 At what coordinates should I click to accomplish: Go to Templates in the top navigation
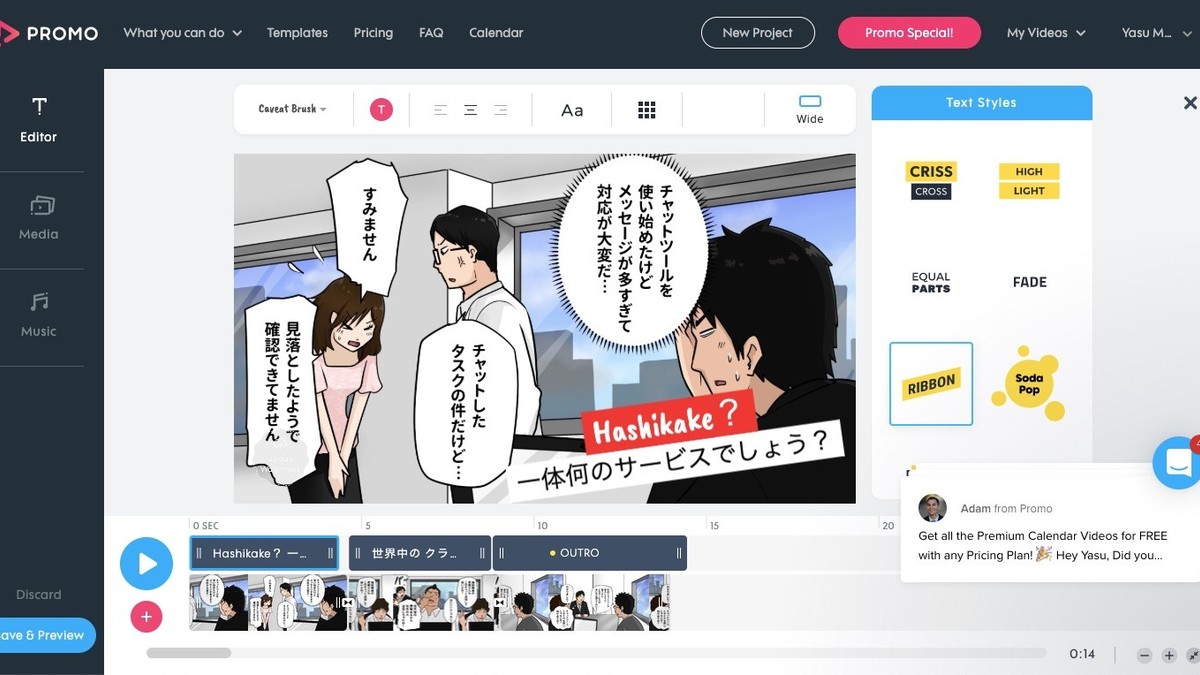[x=297, y=33]
